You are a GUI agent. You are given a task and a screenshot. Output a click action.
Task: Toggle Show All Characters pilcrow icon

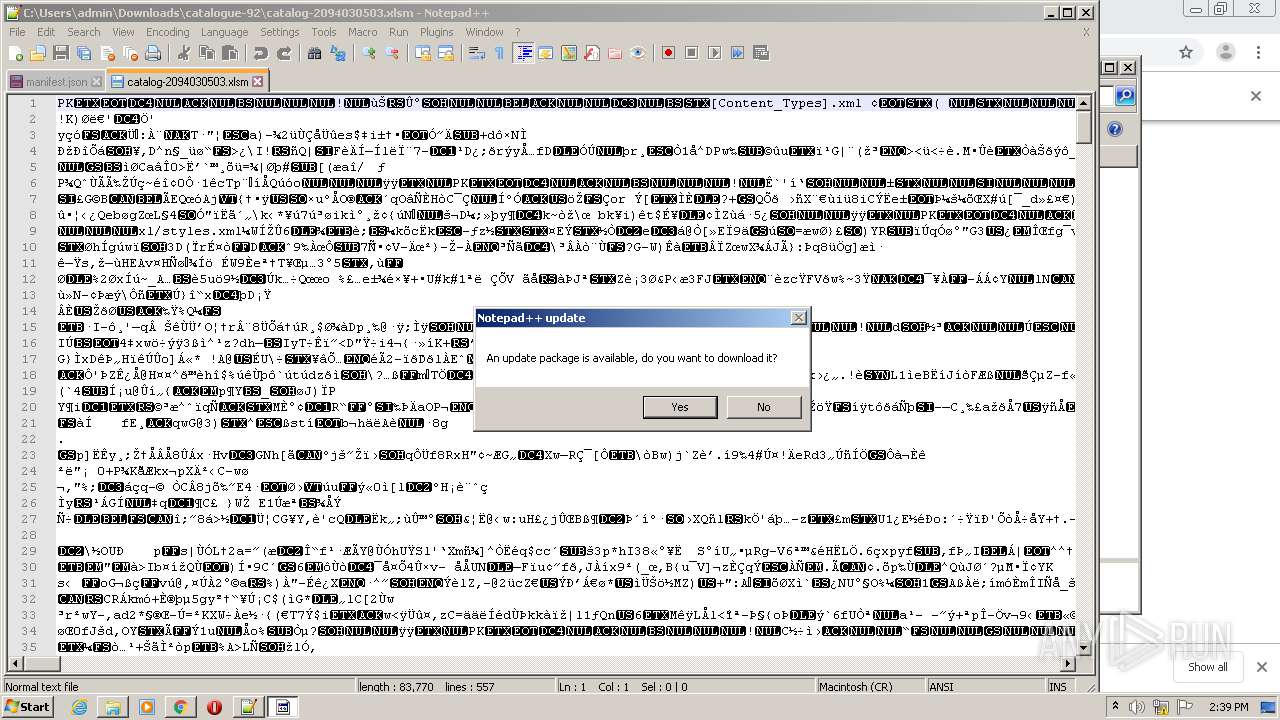click(500, 53)
